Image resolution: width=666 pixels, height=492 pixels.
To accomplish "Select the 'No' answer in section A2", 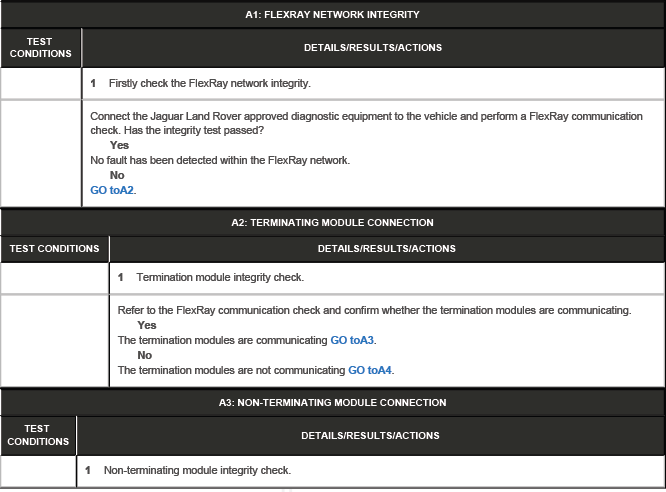I will [x=145, y=355].
